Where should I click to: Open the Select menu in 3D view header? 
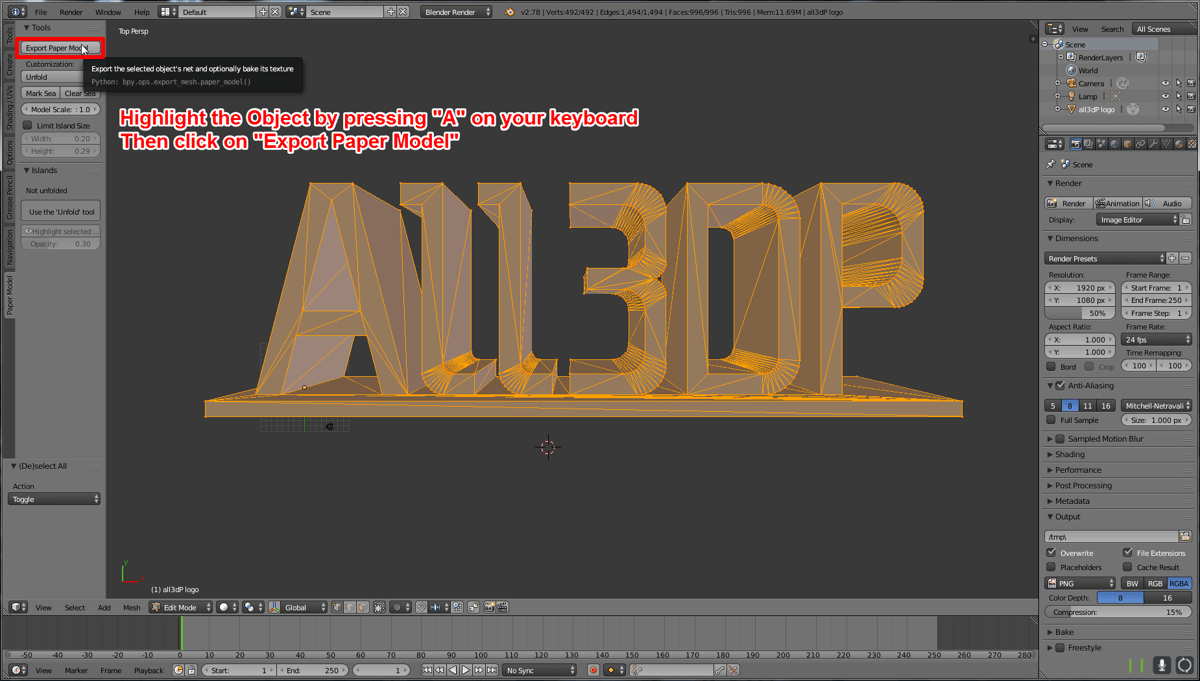(75, 607)
